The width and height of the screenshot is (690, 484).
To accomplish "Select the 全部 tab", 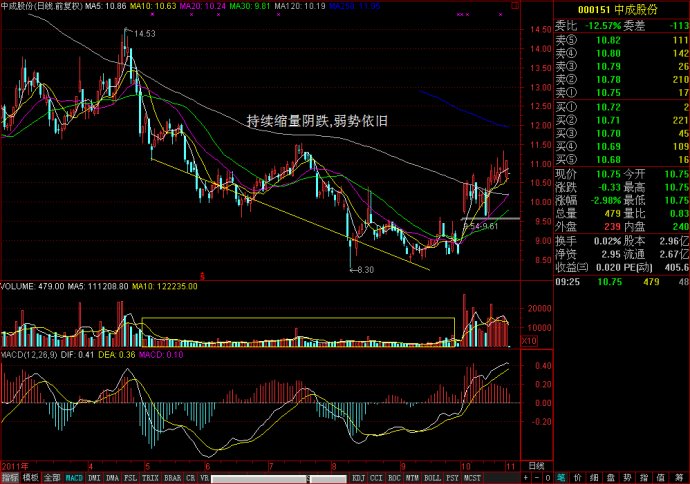I will point(51,478).
